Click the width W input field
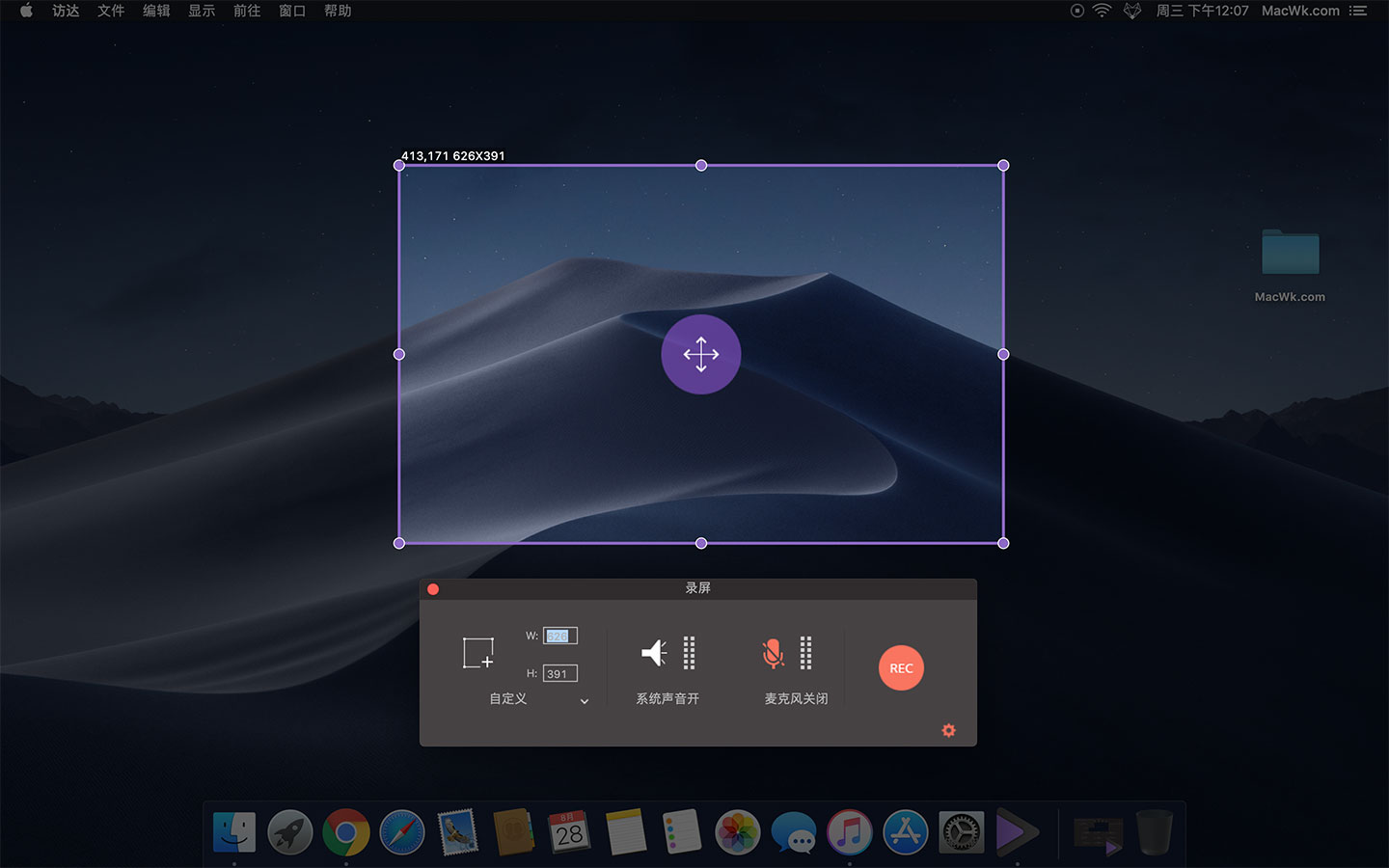The height and width of the screenshot is (868, 1389). coord(559,636)
